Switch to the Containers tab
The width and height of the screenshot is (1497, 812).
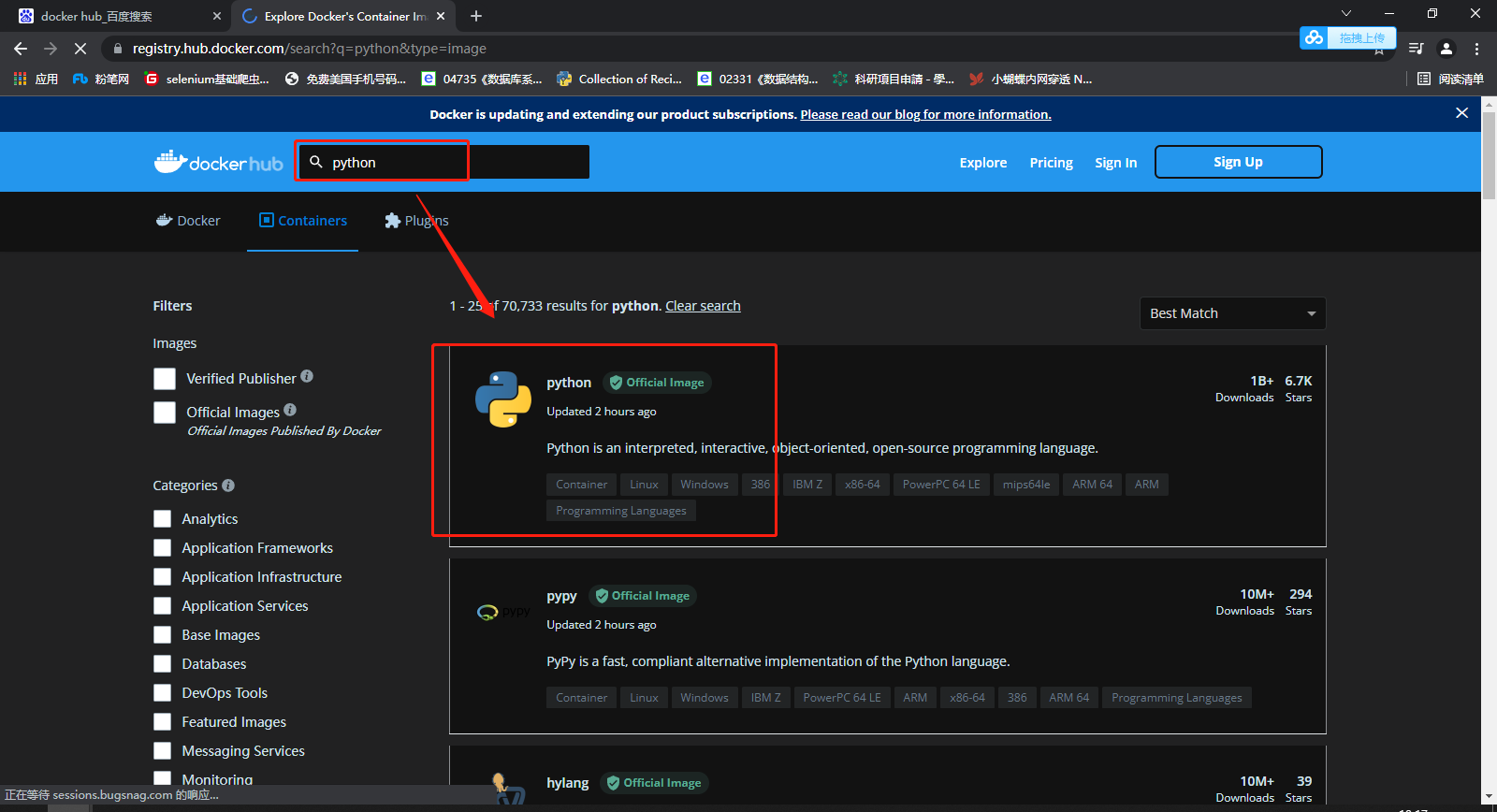pos(302,221)
